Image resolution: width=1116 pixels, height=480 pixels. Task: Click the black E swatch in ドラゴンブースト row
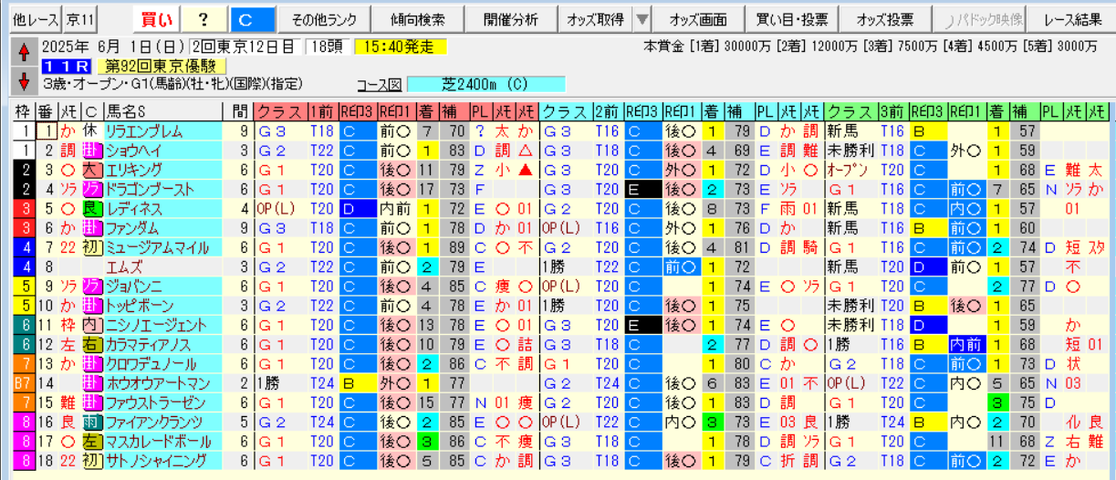click(643, 189)
